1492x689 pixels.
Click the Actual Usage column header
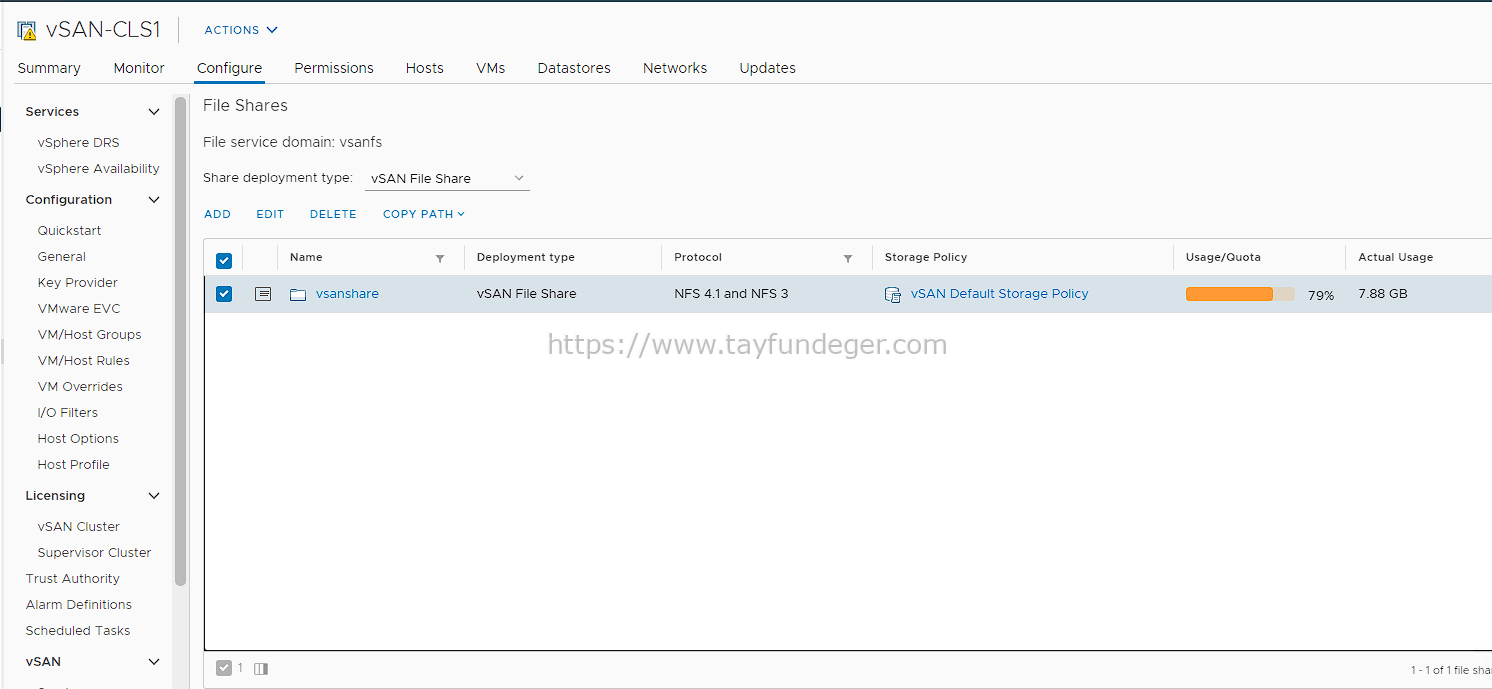[x=1396, y=258]
